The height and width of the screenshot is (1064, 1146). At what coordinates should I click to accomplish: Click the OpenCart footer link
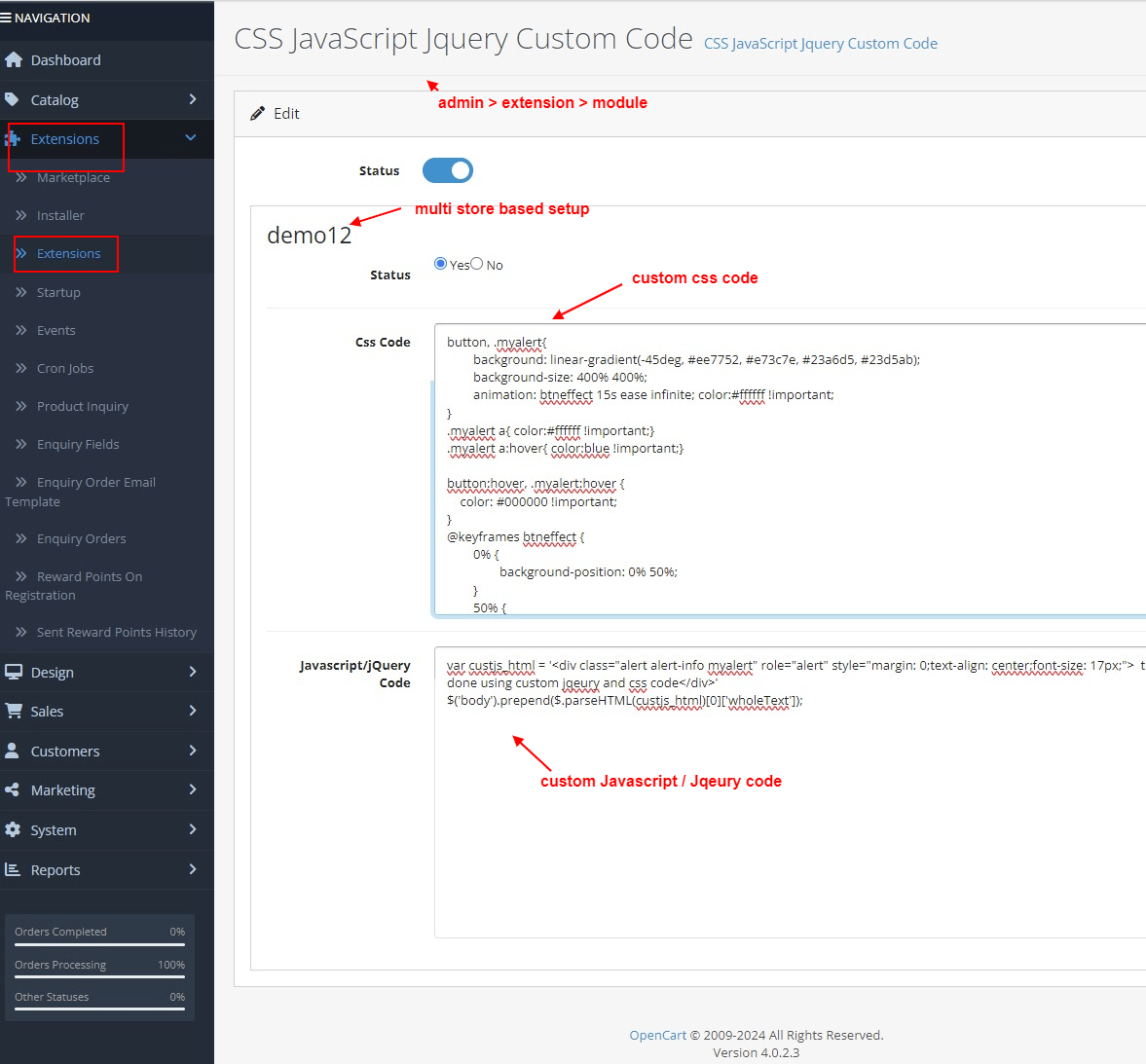point(657,1035)
